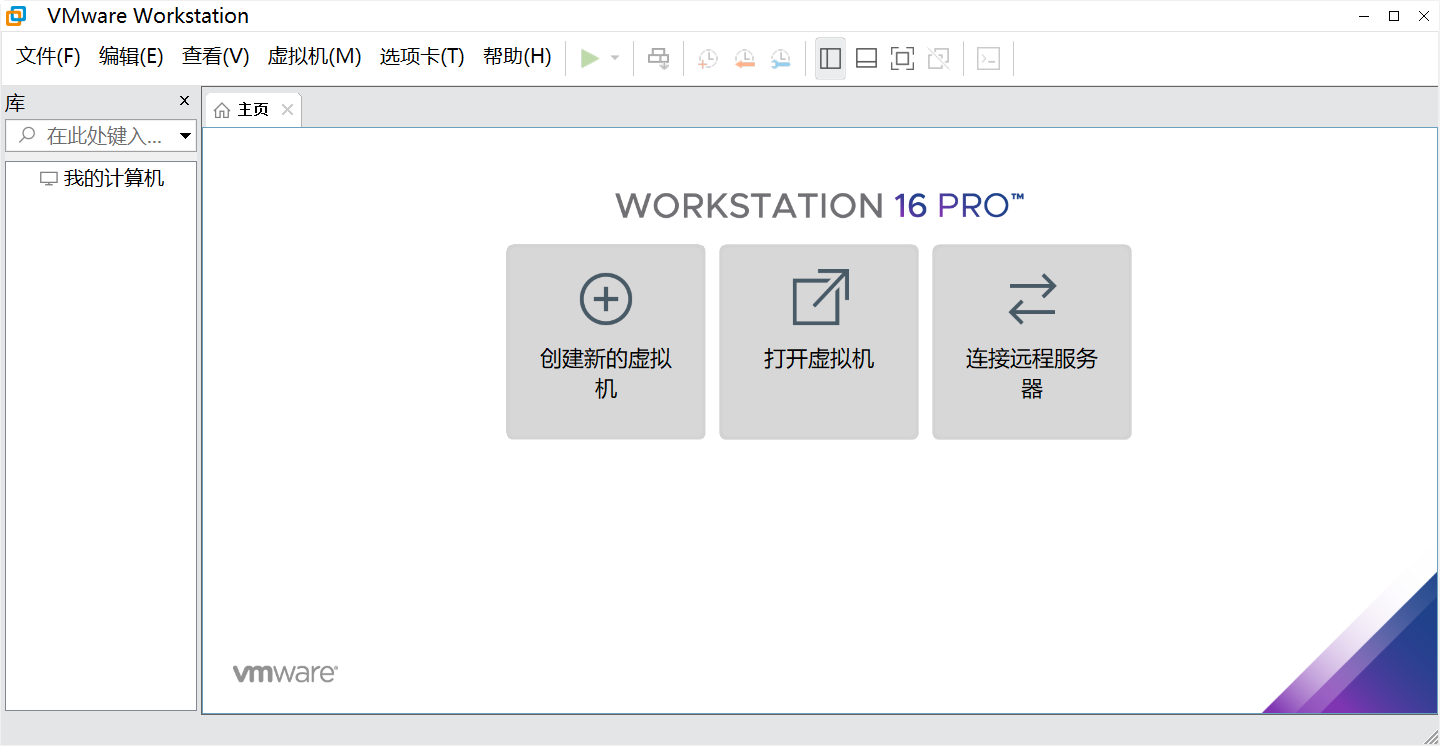Click the green Power On button
This screenshot has width=1440, height=746.
(590, 57)
